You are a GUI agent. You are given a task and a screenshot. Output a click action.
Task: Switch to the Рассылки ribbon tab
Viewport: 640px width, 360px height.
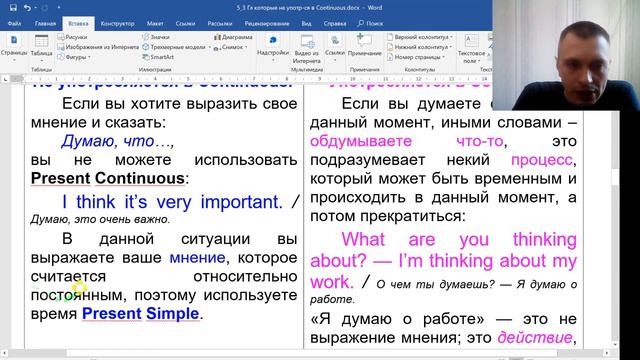(x=220, y=24)
